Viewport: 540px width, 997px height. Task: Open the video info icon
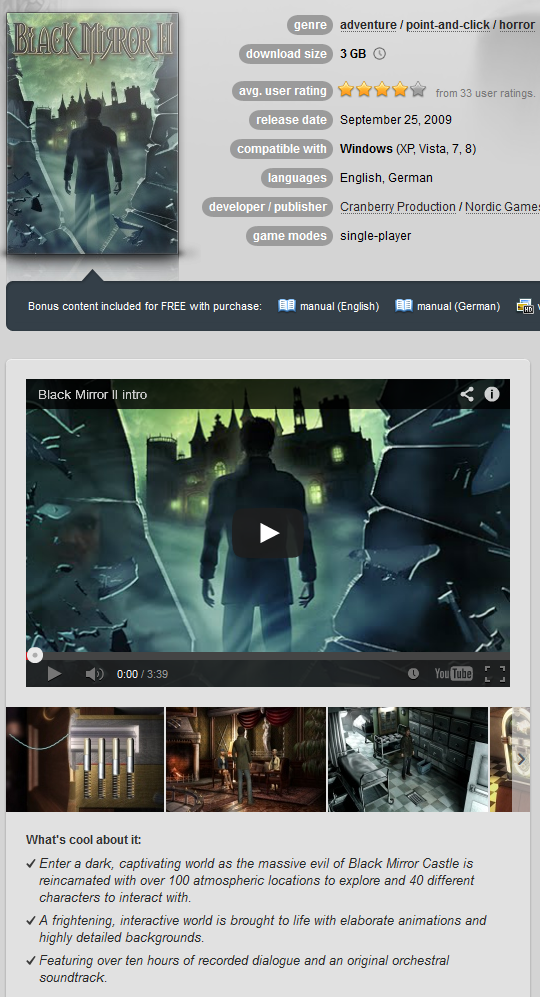click(492, 394)
